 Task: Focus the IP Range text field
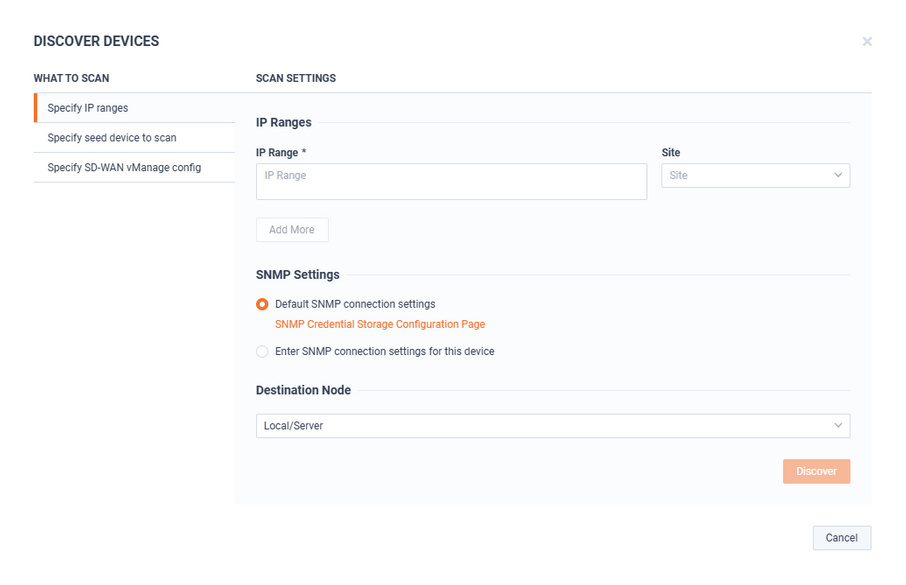click(x=451, y=182)
